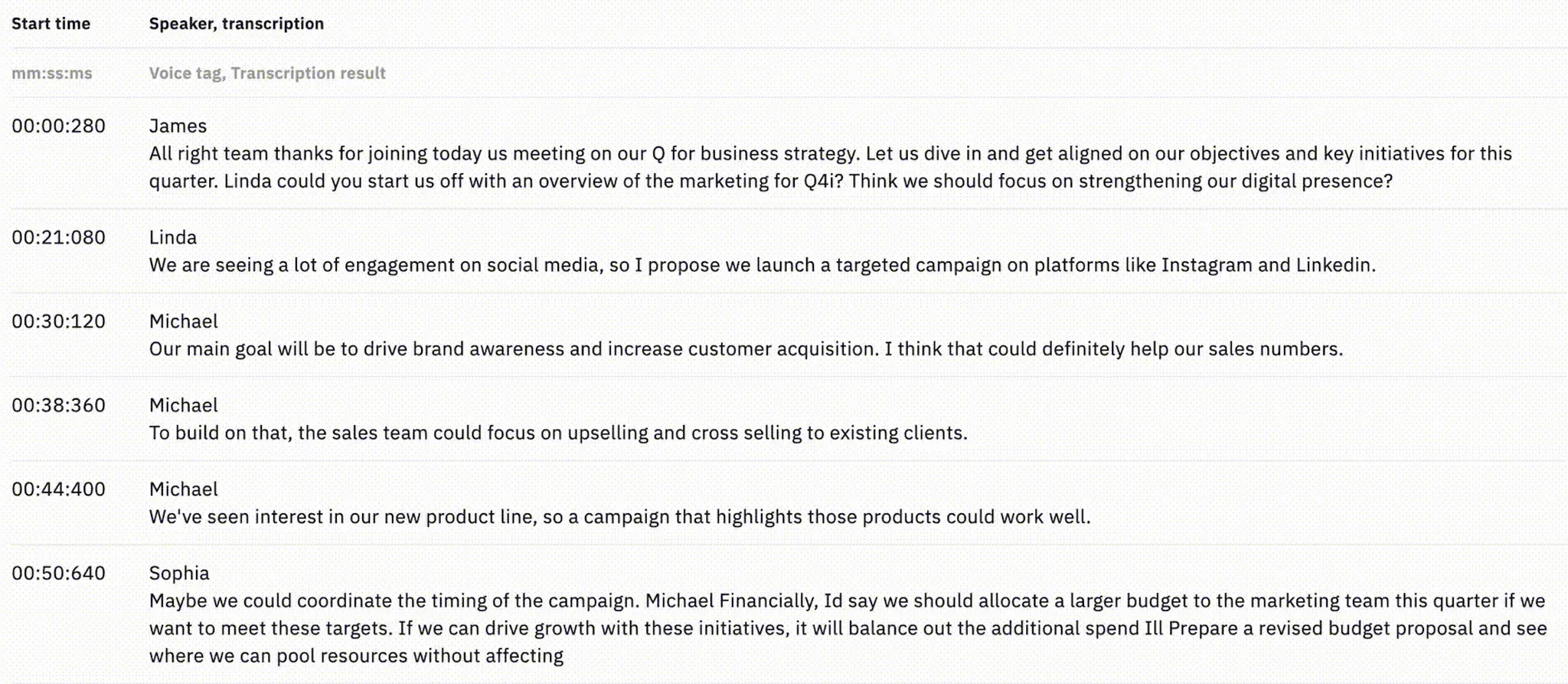Click Michael speaker above new product line text
This screenshot has width=1568, height=684.
[x=183, y=489]
